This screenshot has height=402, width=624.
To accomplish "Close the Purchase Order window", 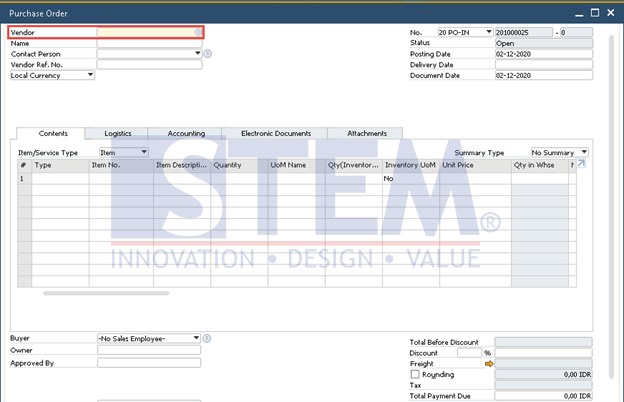I will 611,13.
